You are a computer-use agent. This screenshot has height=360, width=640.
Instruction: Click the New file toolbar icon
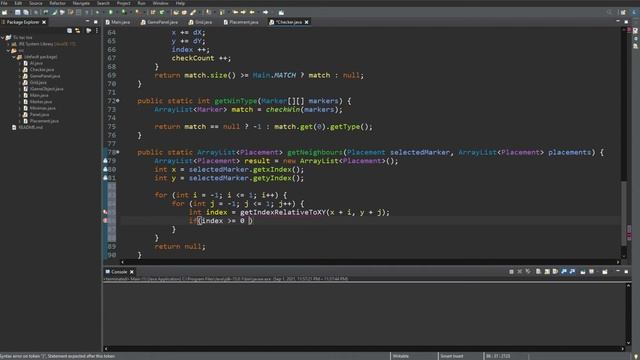coord(4,12)
